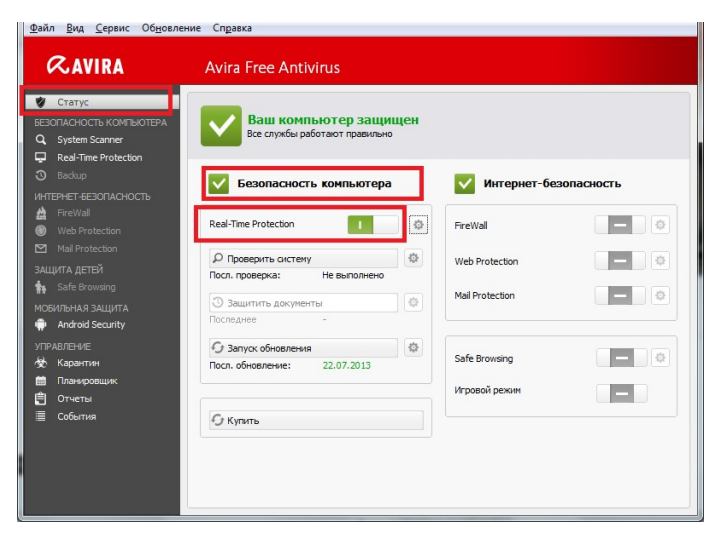The image size is (716, 535).
Task: Click the clipboard icon beside Отчеты
Action: pyautogui.click(x=41, y=399)
